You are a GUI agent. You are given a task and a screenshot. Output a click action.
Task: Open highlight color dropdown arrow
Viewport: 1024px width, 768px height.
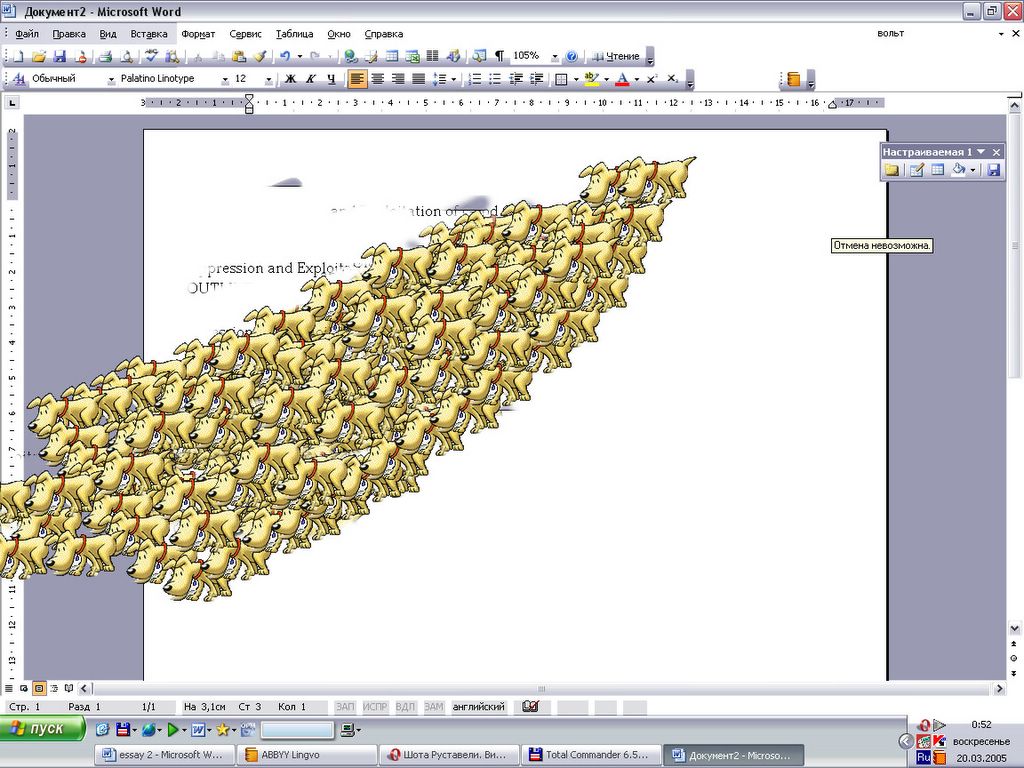tap(606, 79)
